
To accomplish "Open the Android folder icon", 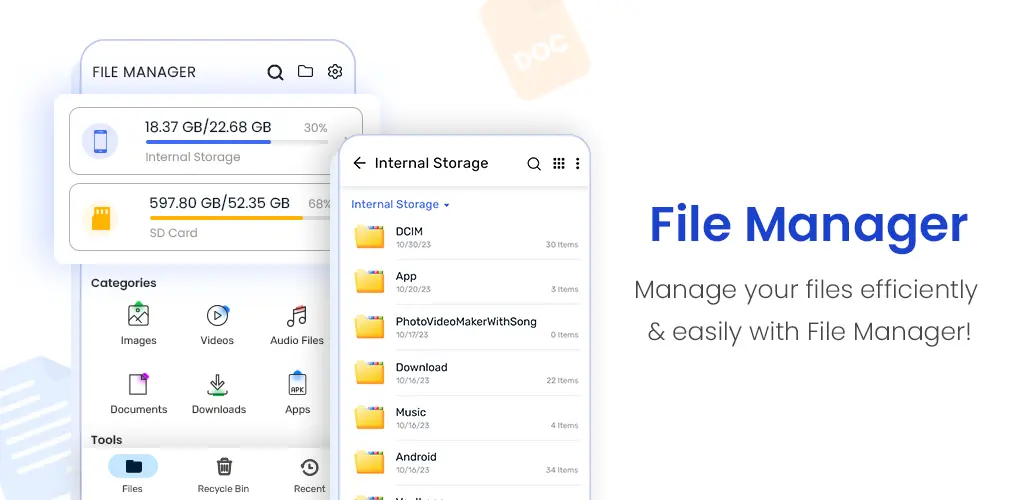I will [370, 462].
